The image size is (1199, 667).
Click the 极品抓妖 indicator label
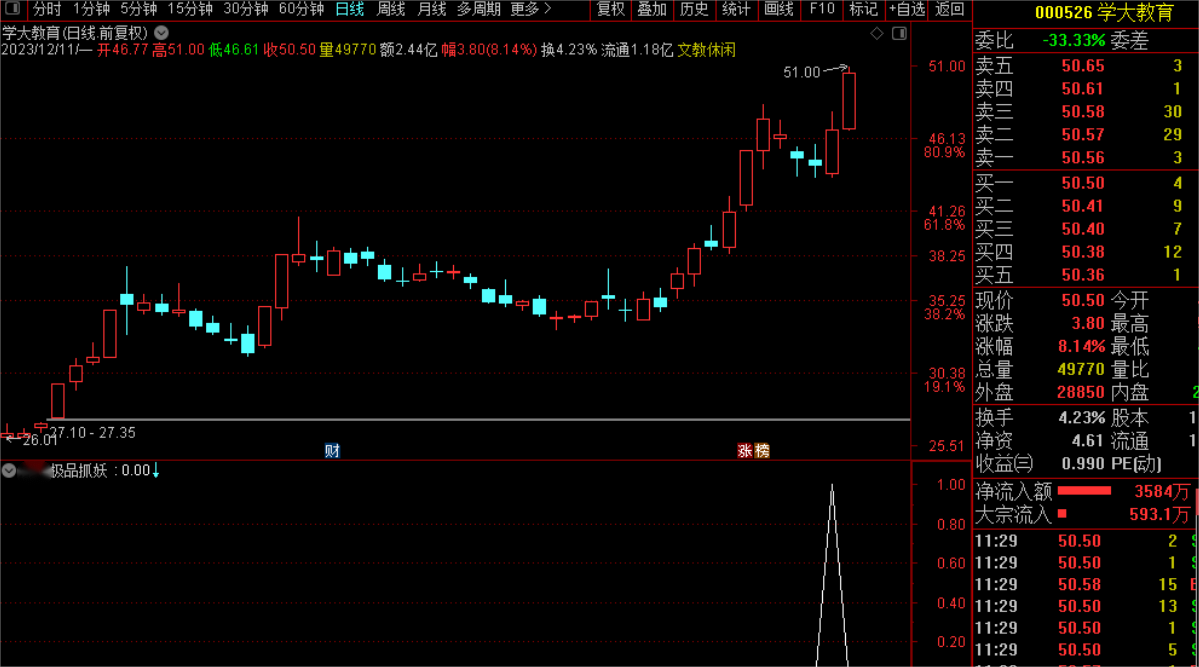[x=79, y=470]
